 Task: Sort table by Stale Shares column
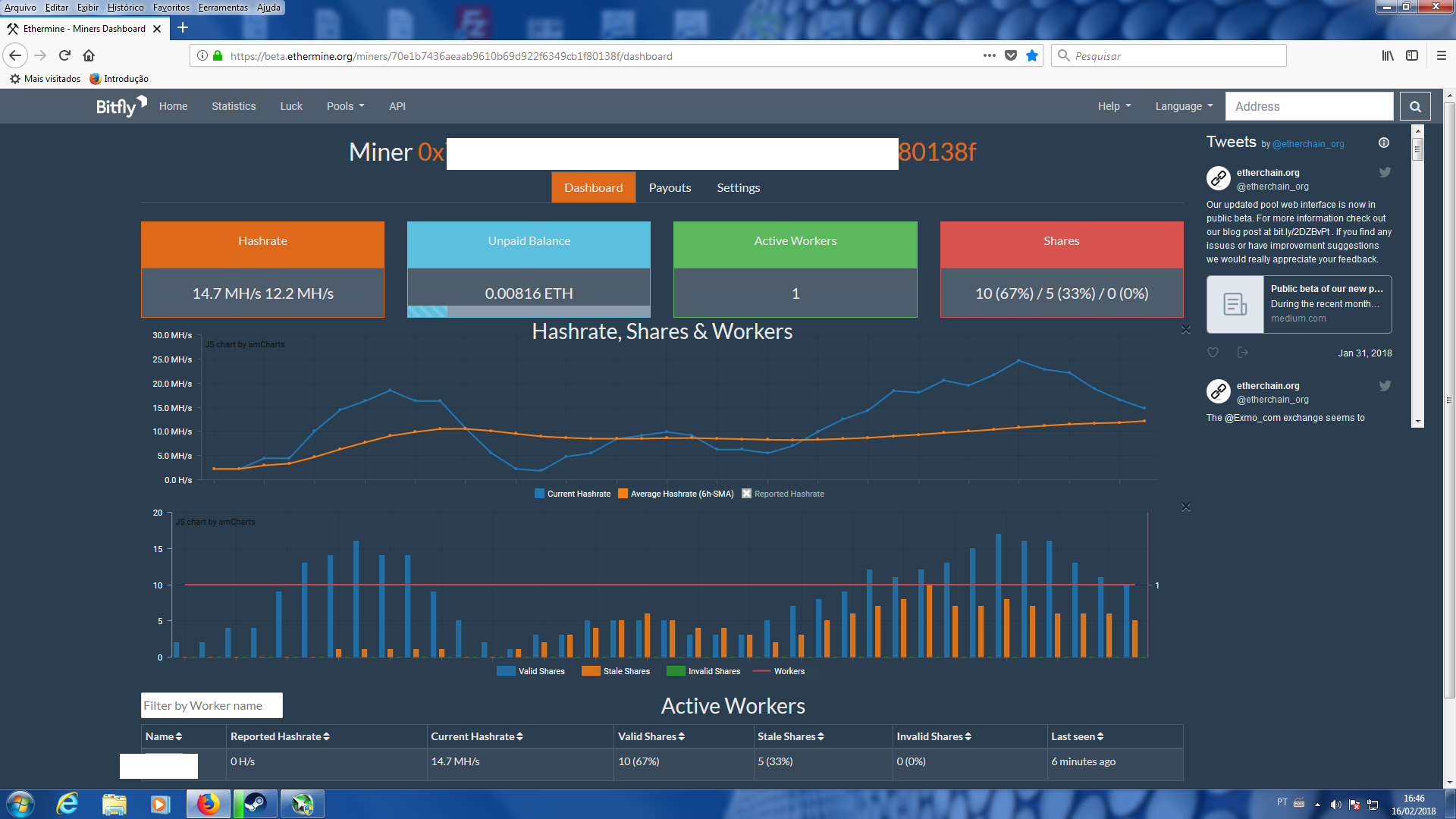coord(791,736)
